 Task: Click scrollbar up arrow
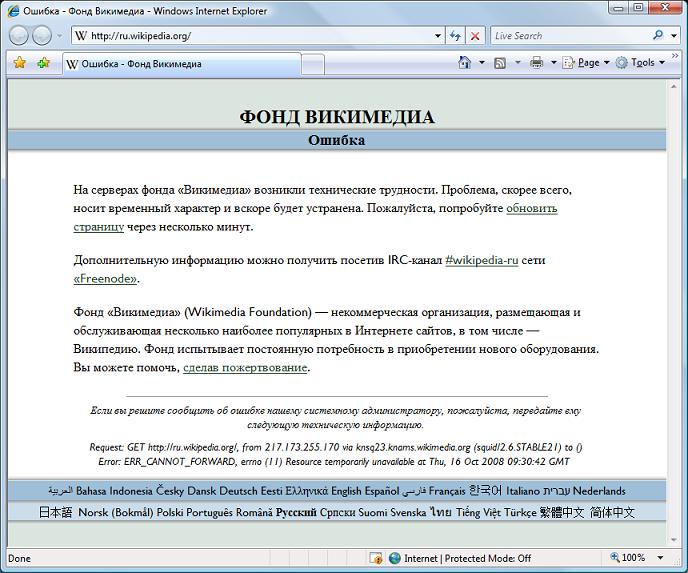tap(673, 87)
